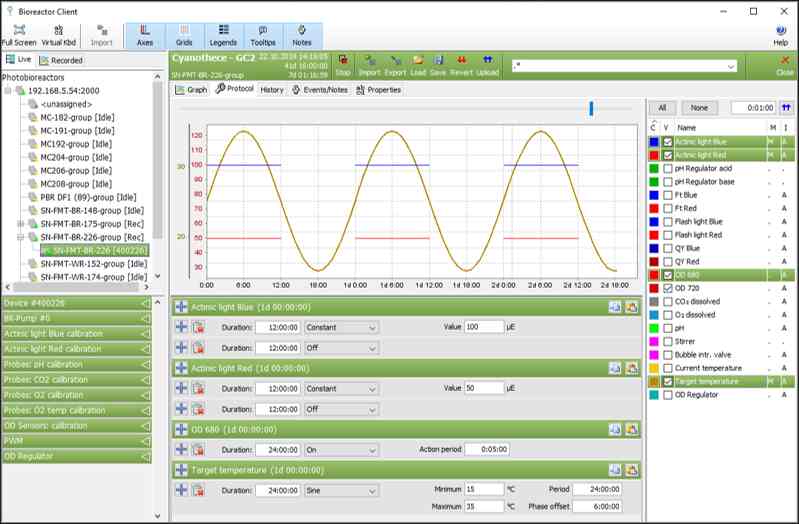Open the Sine mode dropdown for Target temperature
Image resolution: width=799 pixels, height=524 pixels.
[x=341, y=490]
